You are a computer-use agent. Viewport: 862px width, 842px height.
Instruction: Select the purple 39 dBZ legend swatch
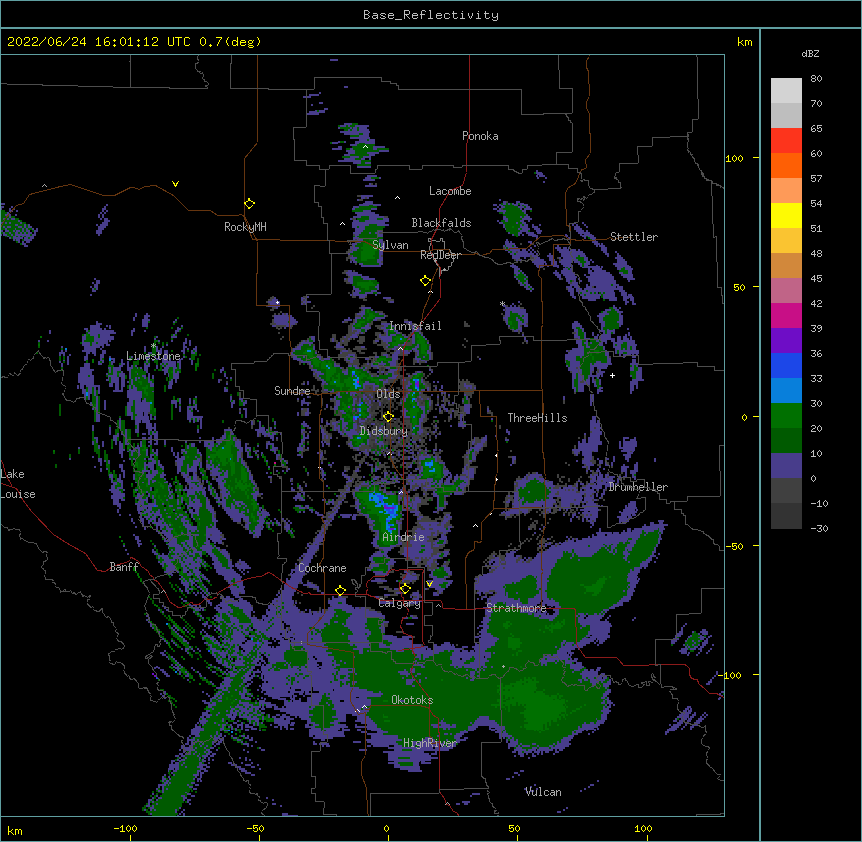tap(786, 340)
